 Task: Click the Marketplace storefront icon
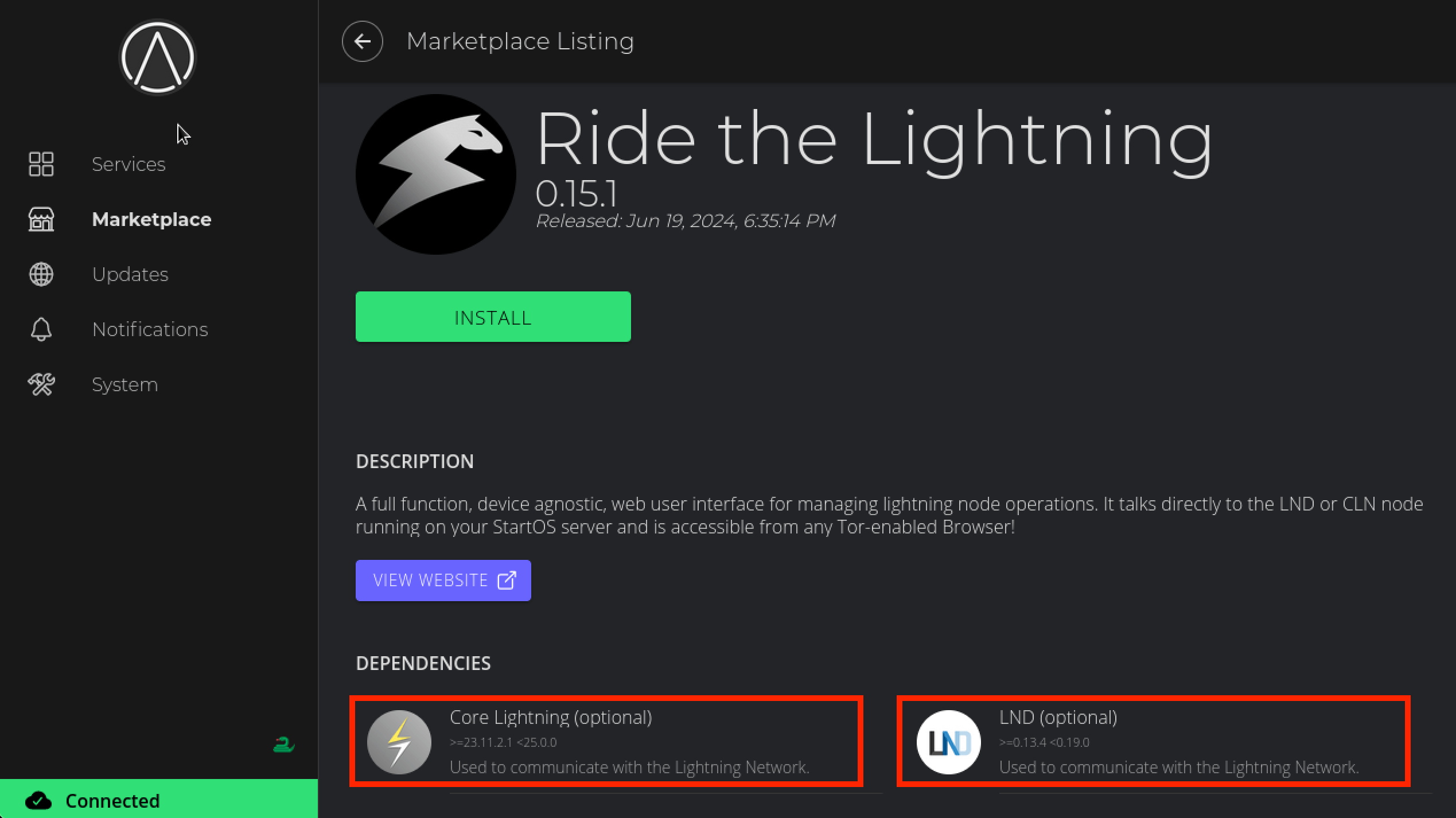coord(41,219)
